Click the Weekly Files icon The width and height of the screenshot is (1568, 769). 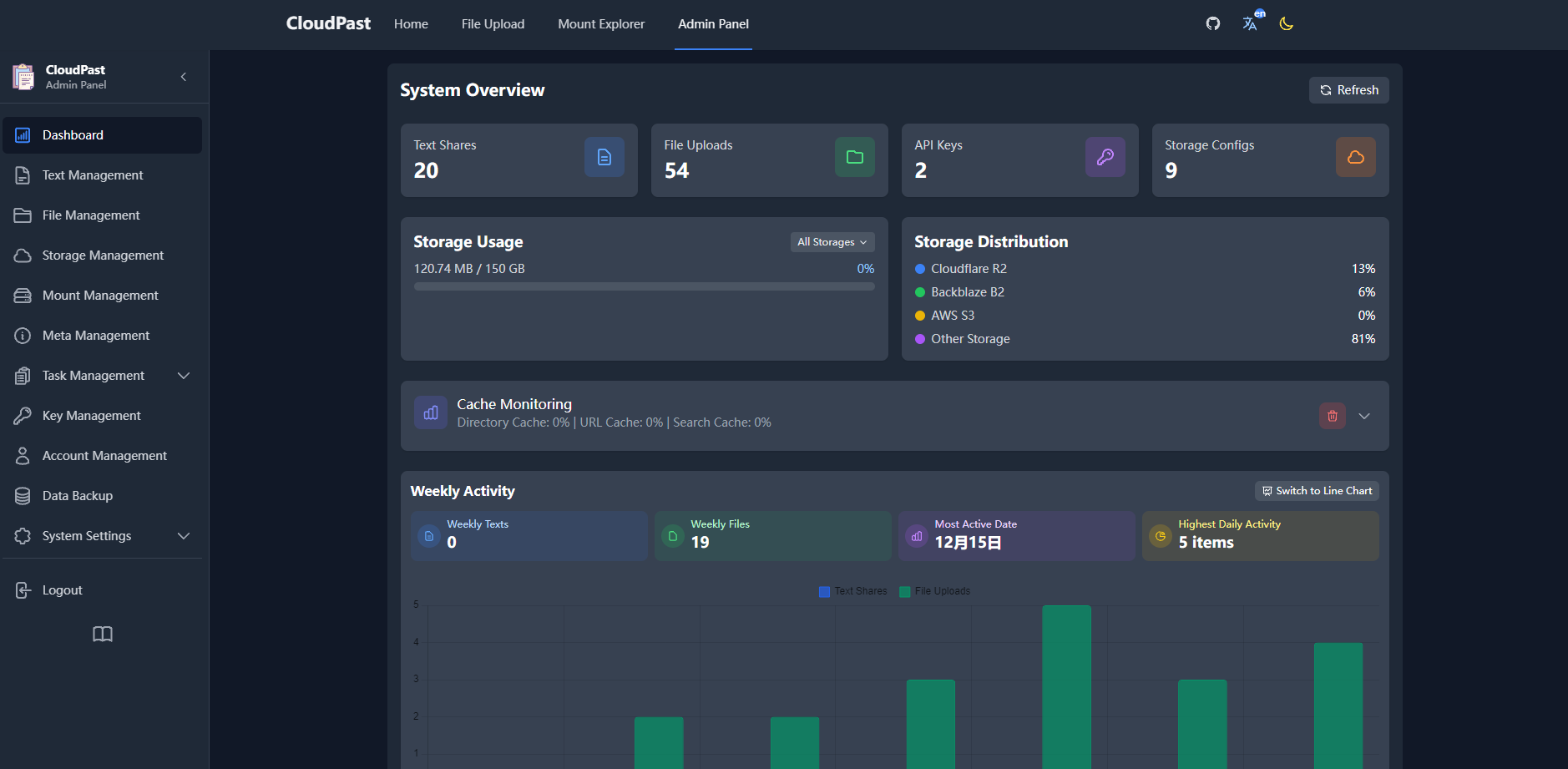point(673,536)
